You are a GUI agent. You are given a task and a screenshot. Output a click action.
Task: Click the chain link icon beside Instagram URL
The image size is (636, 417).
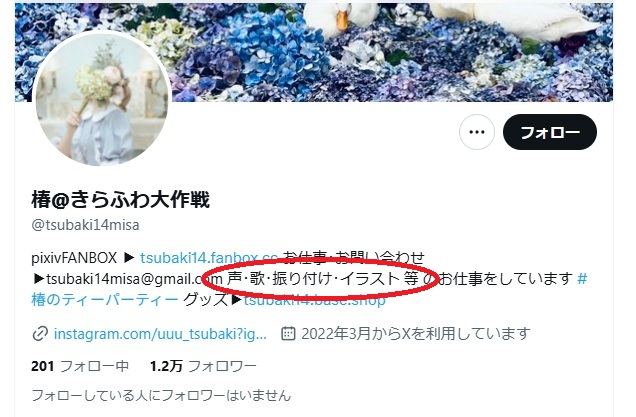40,334
